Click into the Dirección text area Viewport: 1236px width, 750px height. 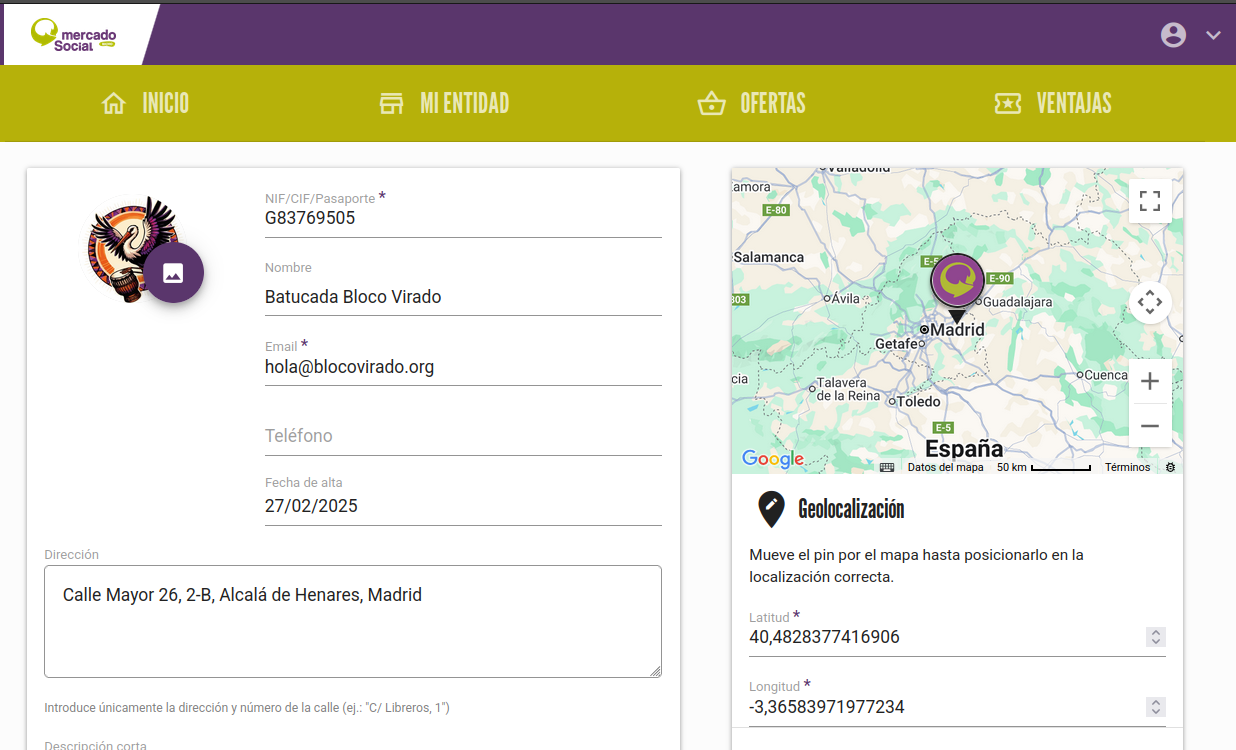point(352,621)
